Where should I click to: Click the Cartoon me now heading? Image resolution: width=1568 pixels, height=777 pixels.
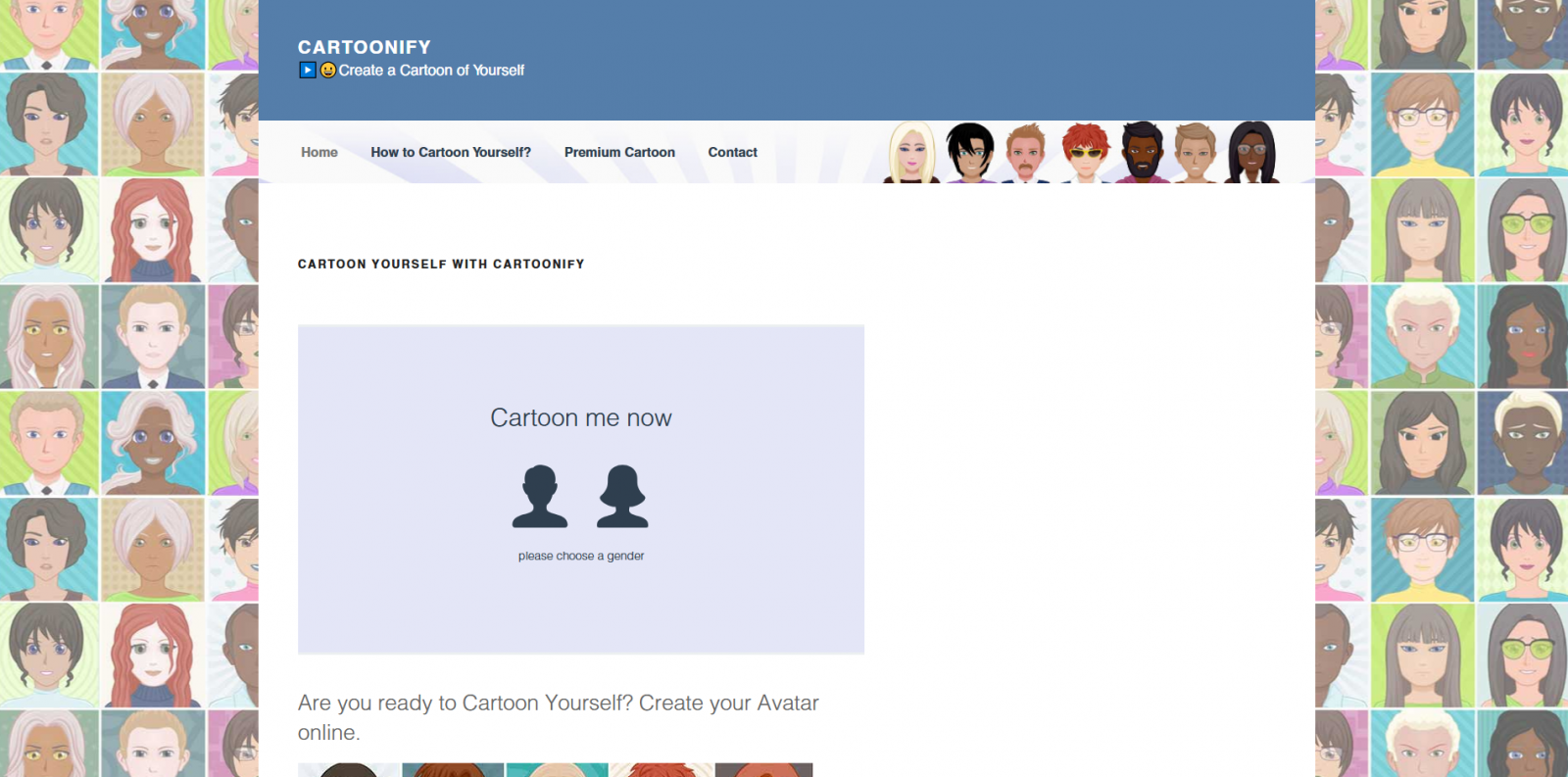581,418
